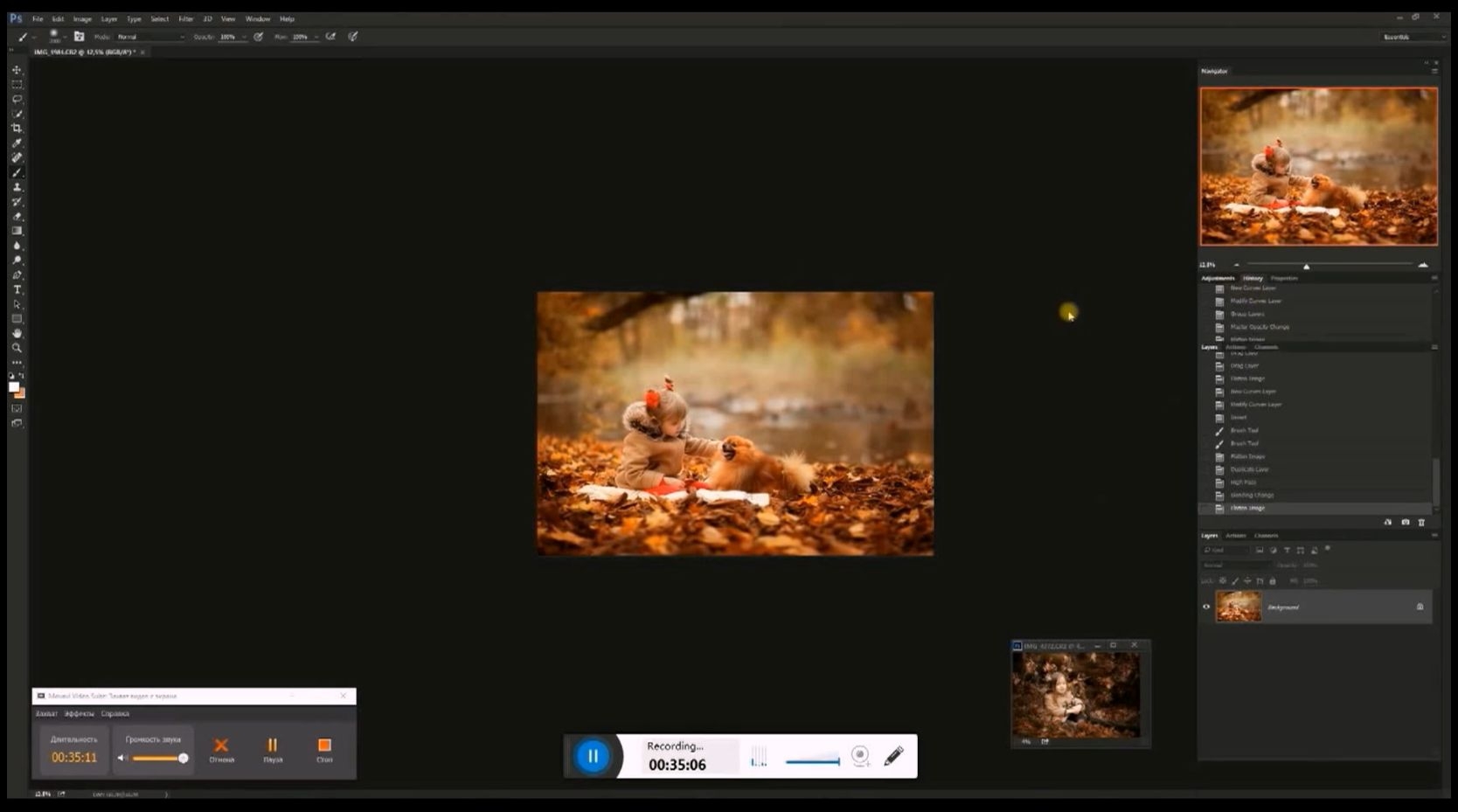Cancel recording with the Отмена button

click(x=221, y=749)
